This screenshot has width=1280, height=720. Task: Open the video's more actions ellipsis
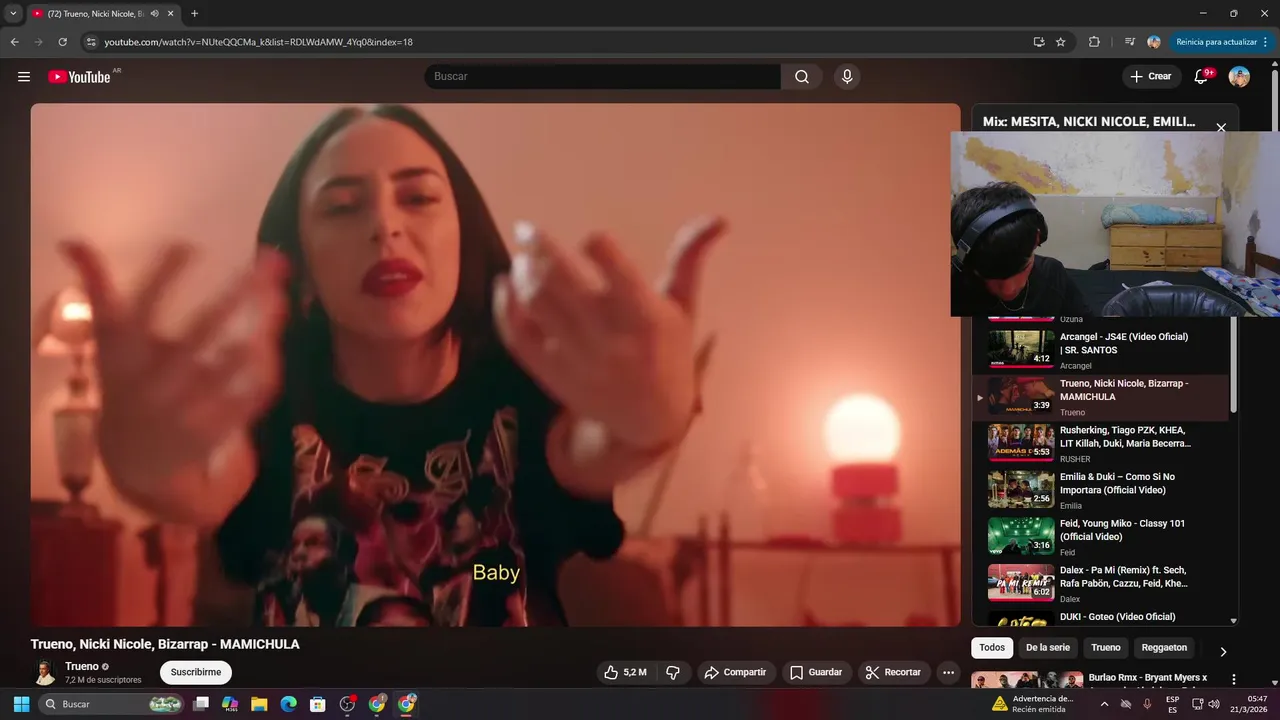948,673
